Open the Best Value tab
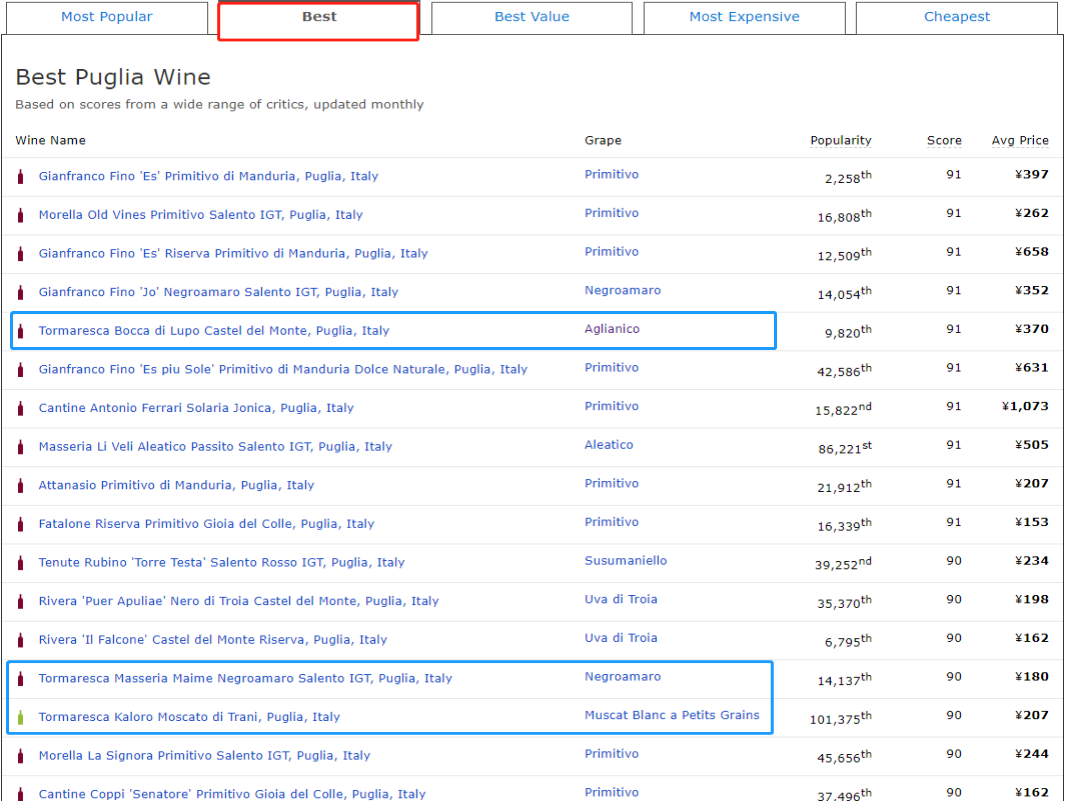 click(532, 17)
